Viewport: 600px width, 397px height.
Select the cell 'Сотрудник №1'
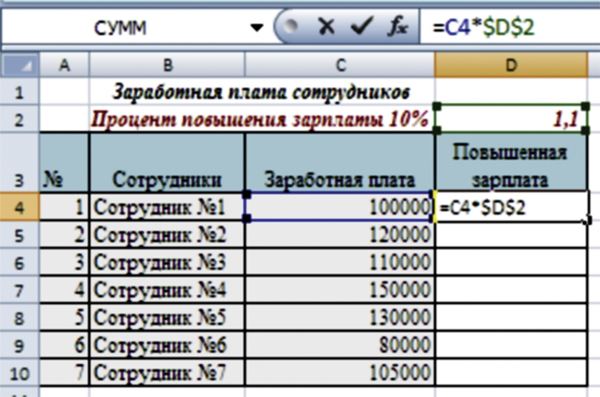coord(167,207)
